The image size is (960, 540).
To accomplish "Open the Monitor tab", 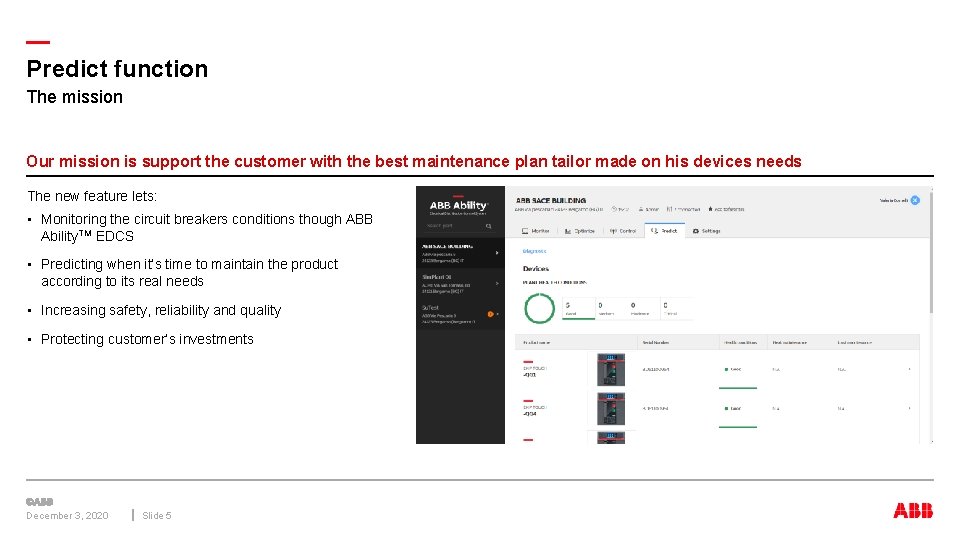I will [x=536, y=231].
